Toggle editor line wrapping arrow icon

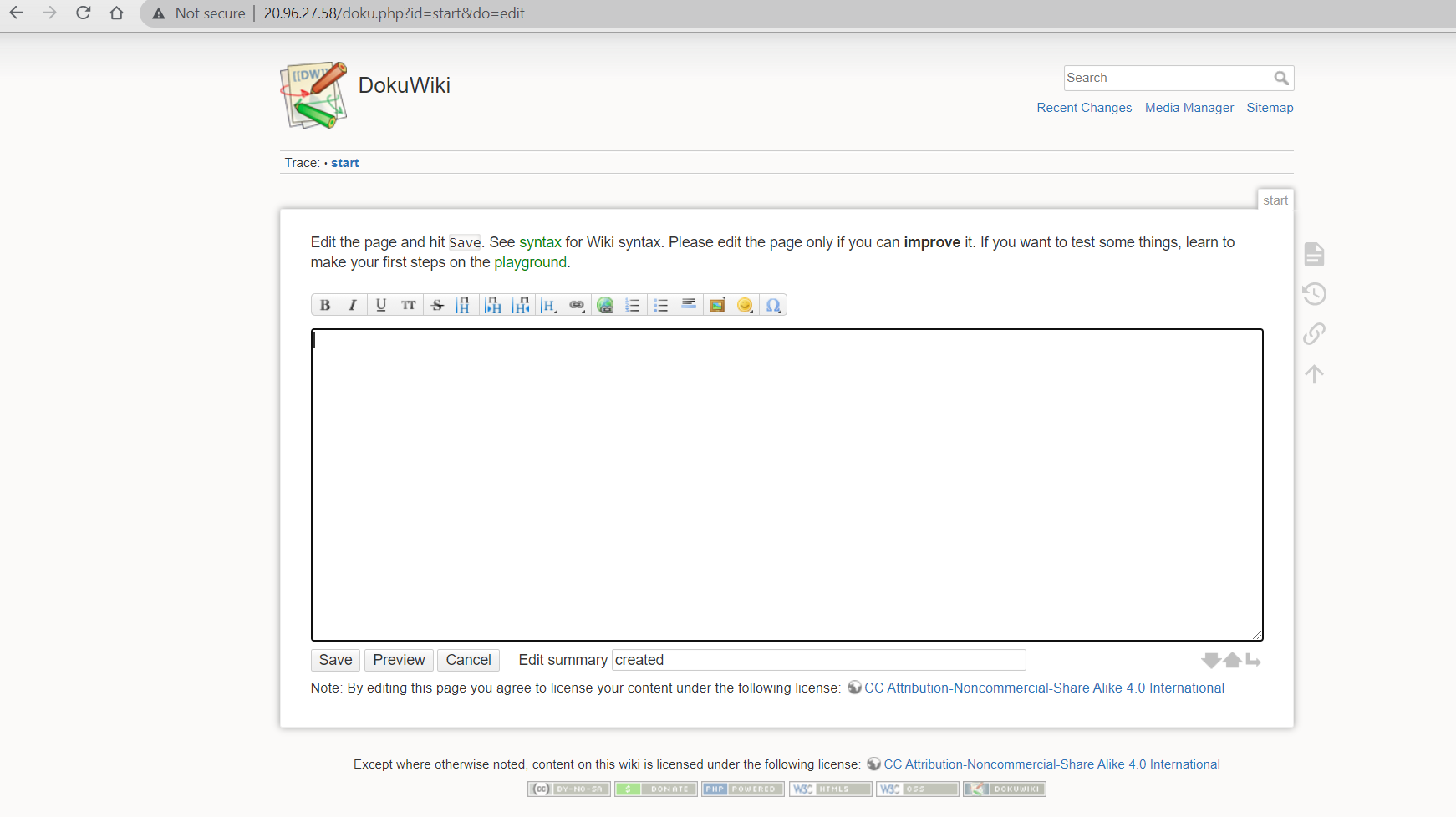(x=1253, y=660)
